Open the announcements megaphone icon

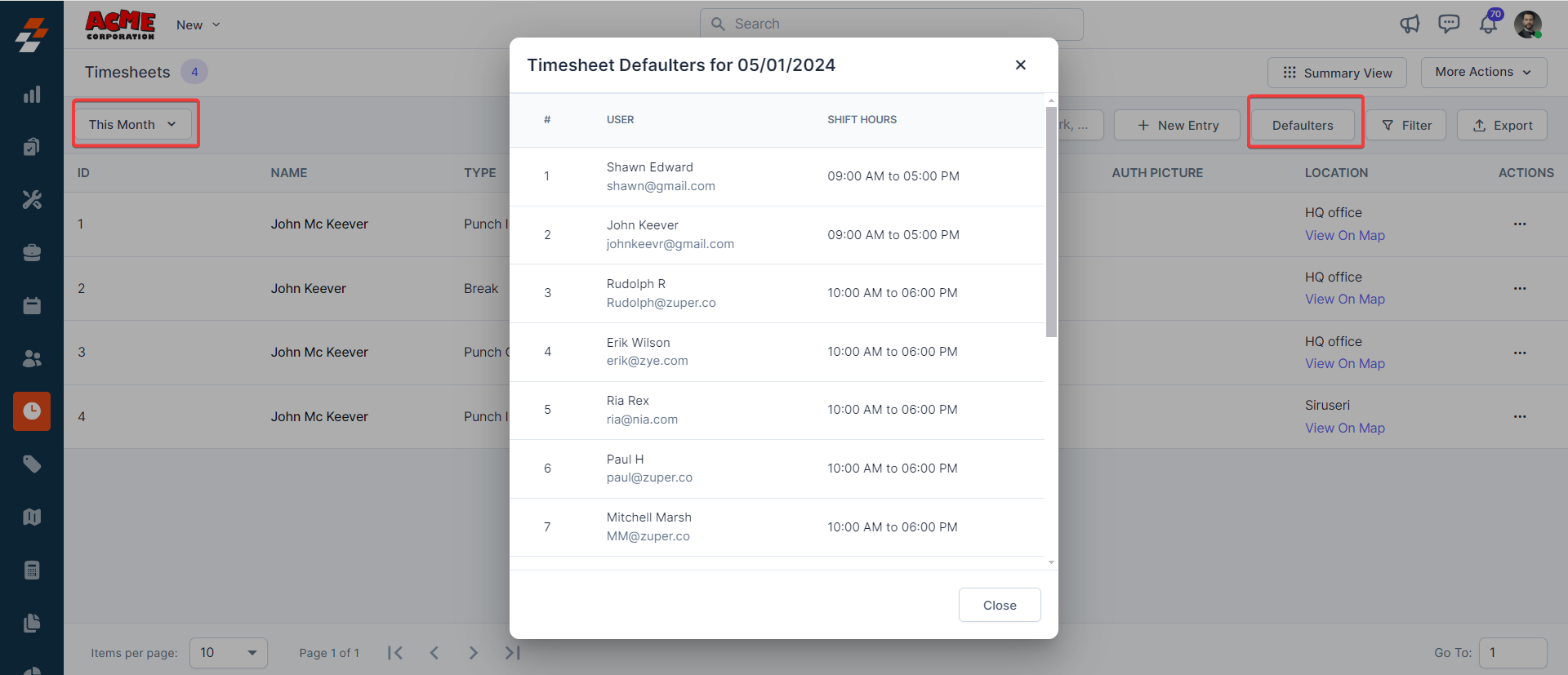(1410, 24)
